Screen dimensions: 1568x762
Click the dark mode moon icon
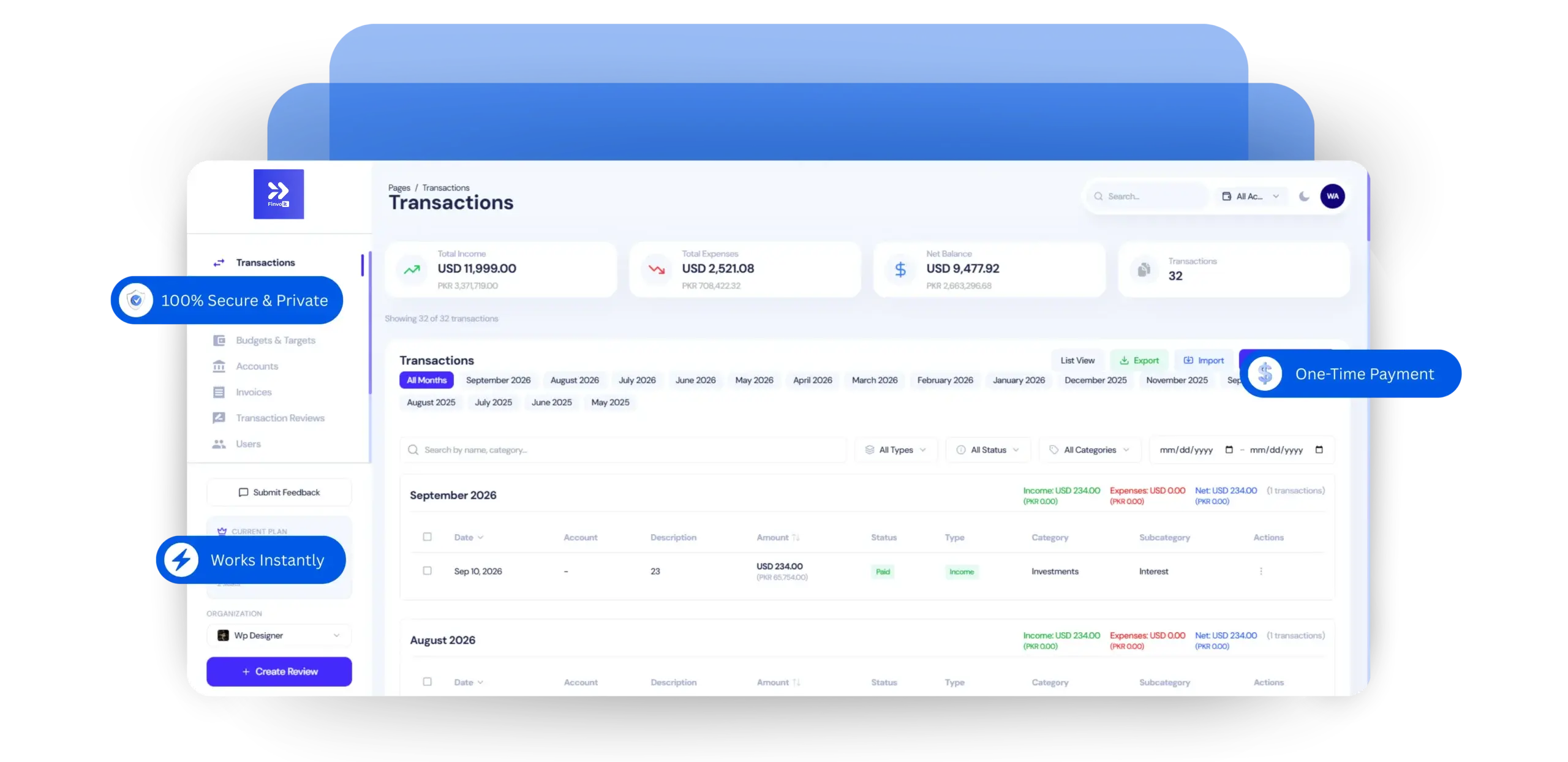tap(1303, 196)
